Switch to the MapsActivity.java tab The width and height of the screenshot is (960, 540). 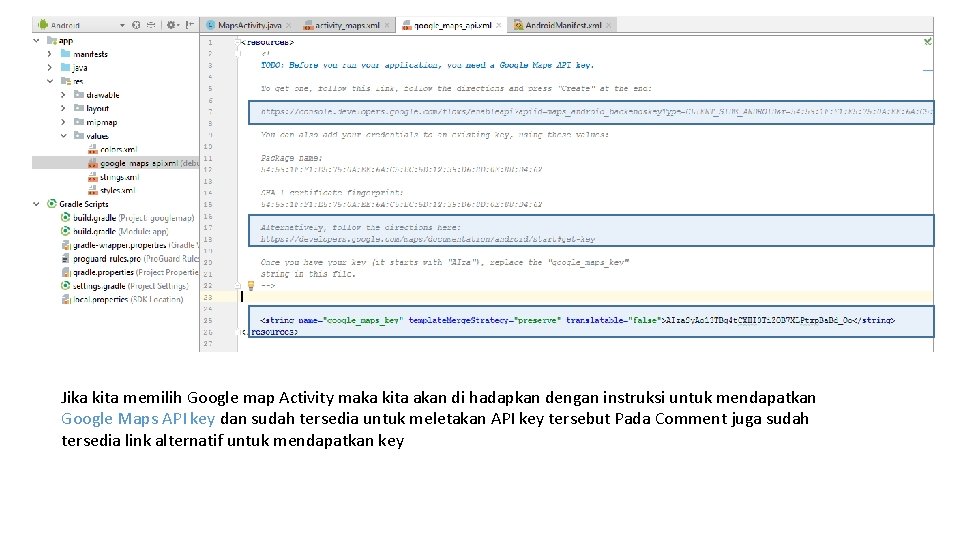[x=249, y=25]
